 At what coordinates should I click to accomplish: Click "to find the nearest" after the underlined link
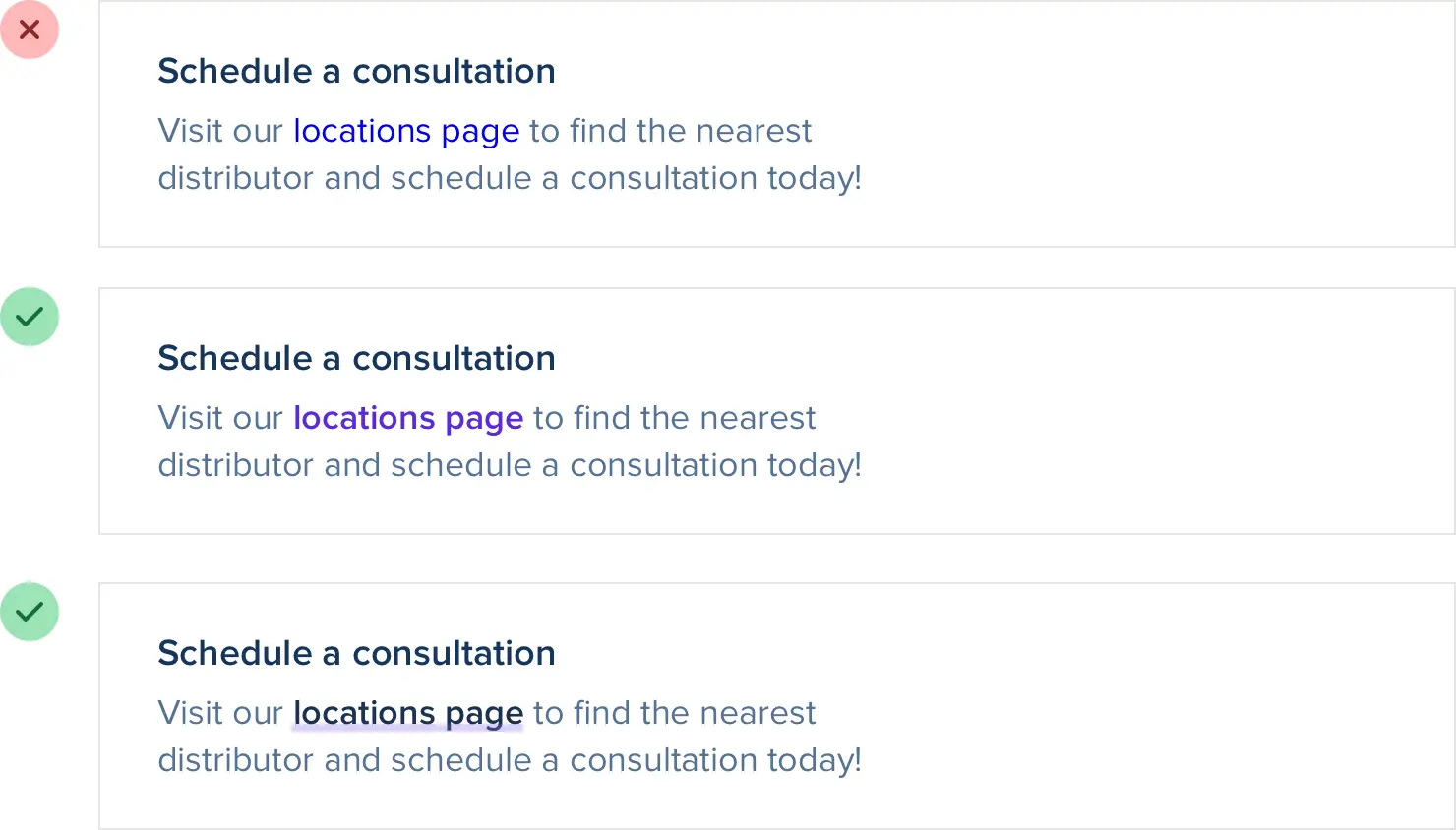[x=674, y=713]
